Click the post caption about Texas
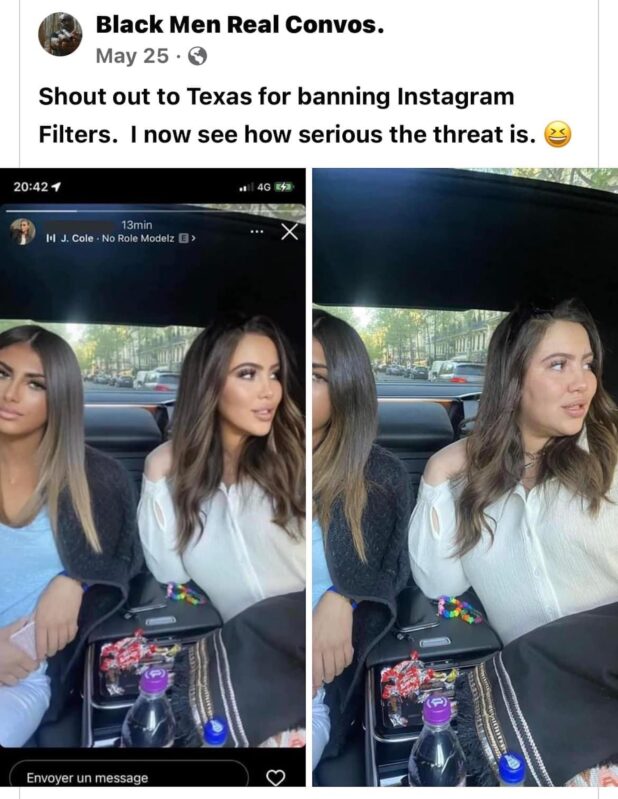 click(x=305, y=116)
